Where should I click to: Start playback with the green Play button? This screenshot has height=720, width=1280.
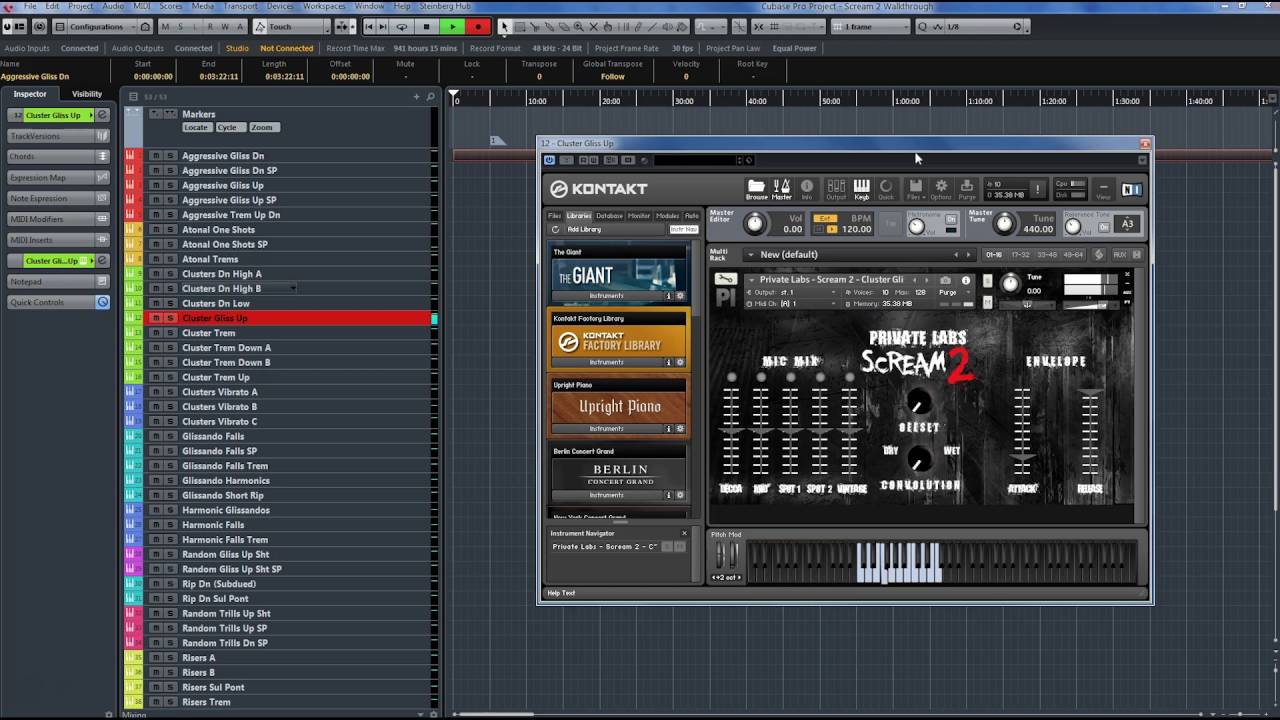click(x=452, y=27)
